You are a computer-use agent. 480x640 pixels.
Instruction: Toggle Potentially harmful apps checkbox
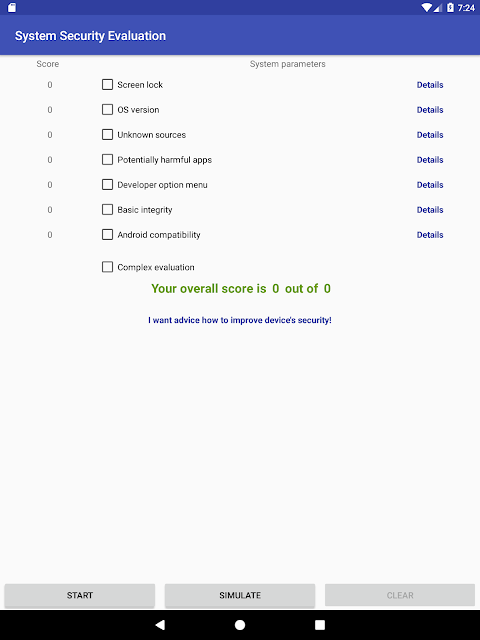[107, 159]
